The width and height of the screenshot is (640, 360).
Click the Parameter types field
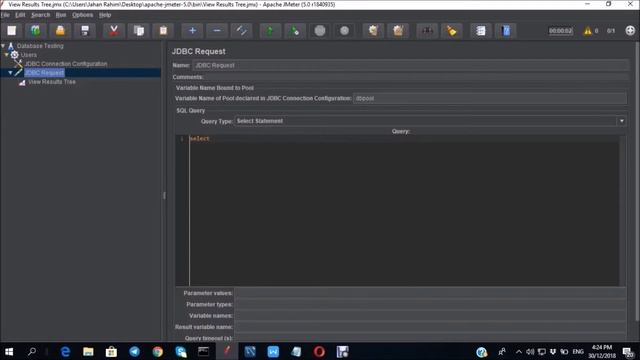[x=430, y=304]
